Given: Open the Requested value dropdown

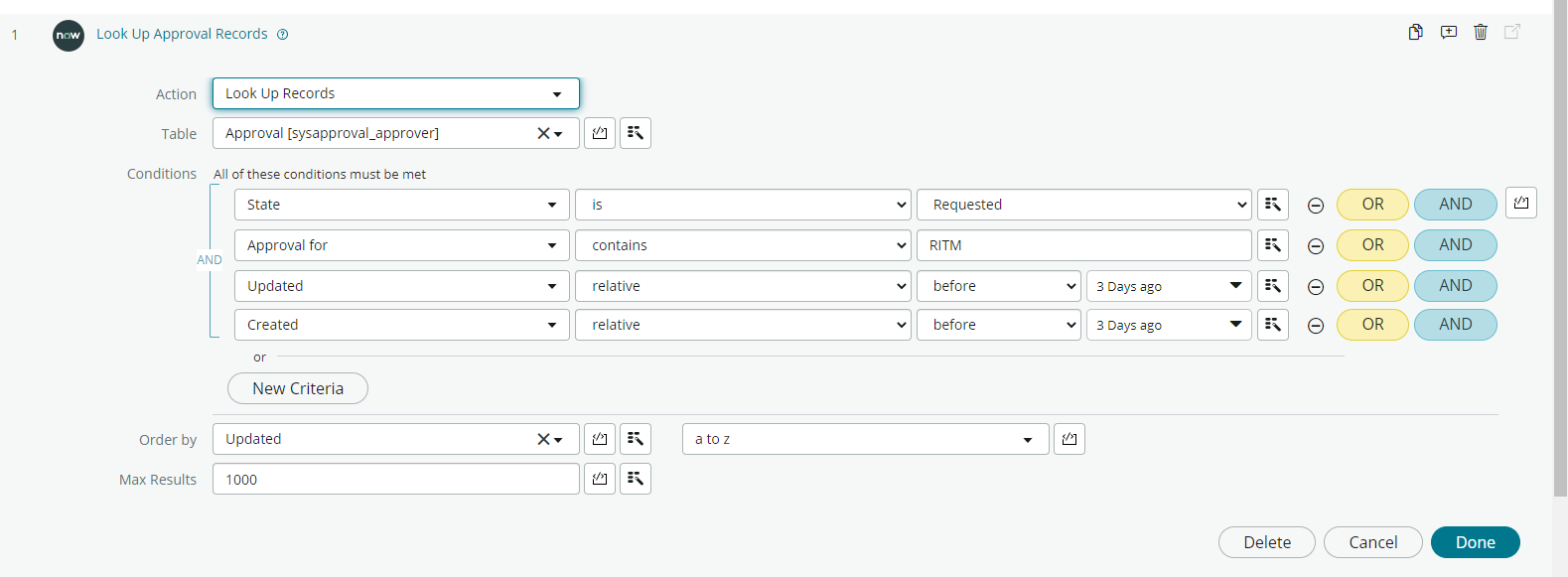Looking at the screenshot, I should coord(1084,205).
